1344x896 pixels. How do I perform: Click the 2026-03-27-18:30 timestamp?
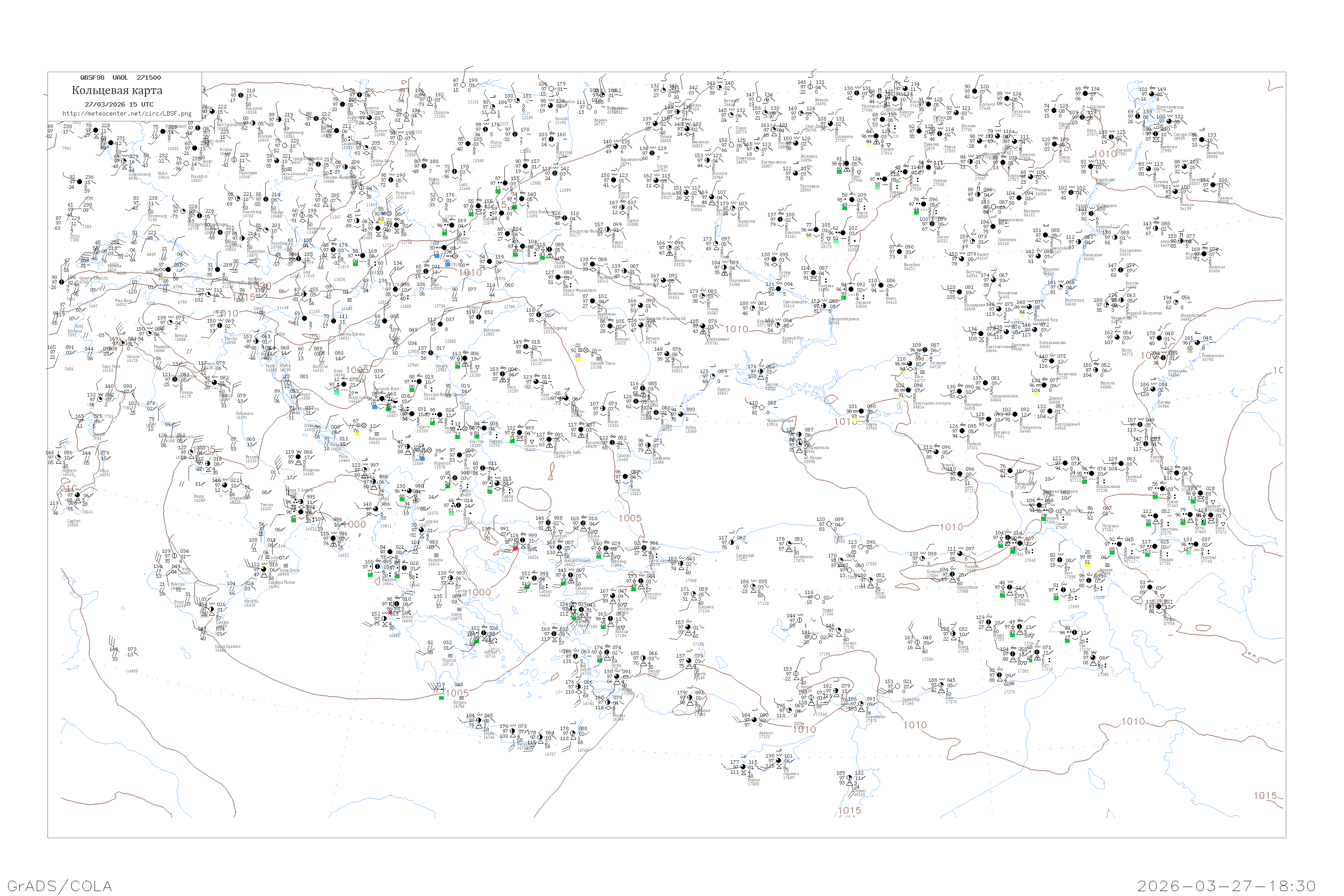pos(1226,886)
